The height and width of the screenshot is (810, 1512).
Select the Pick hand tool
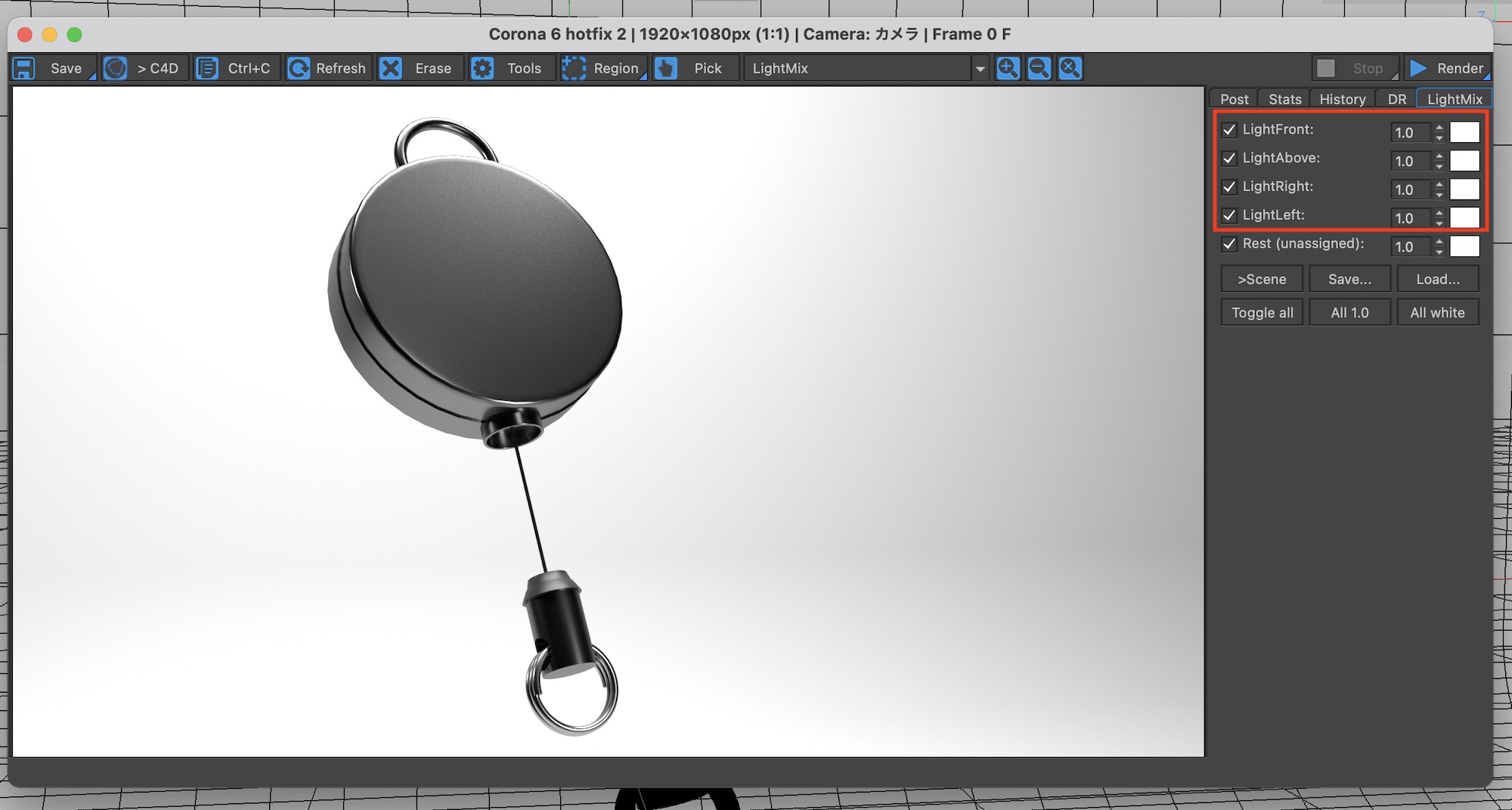(x=665, y=68)
